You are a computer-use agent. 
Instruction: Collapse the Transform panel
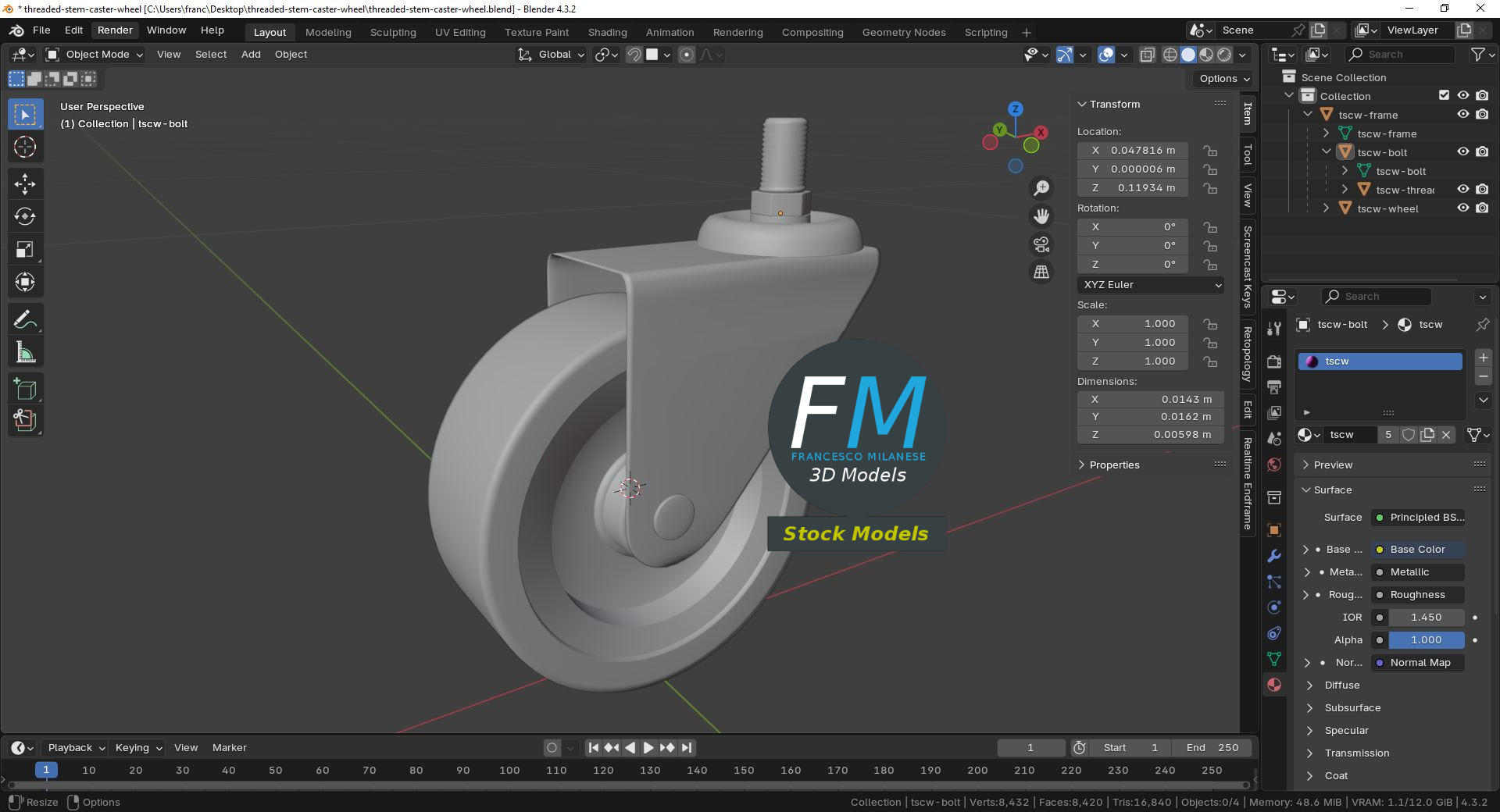tap(1115, 105)
